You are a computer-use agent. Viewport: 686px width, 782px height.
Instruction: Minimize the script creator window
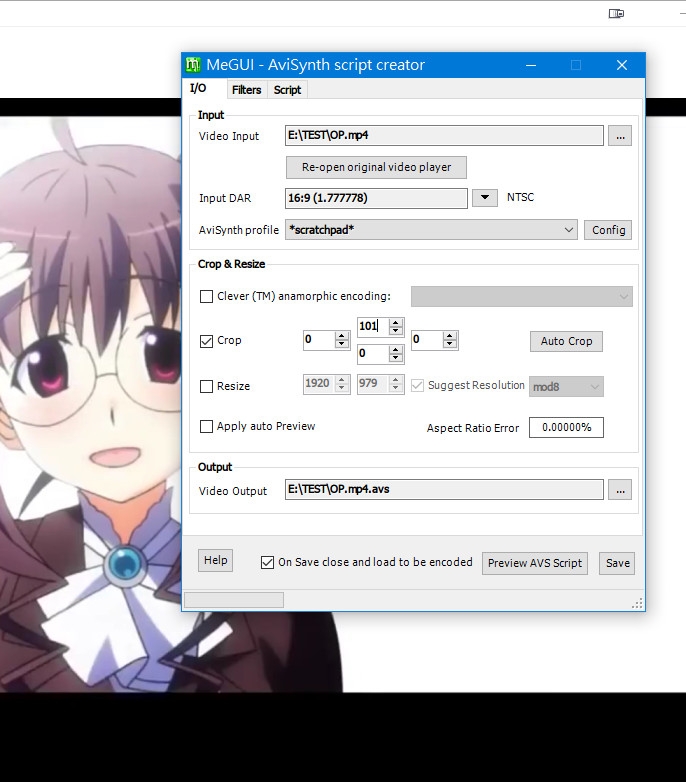(x=531, y=65)
